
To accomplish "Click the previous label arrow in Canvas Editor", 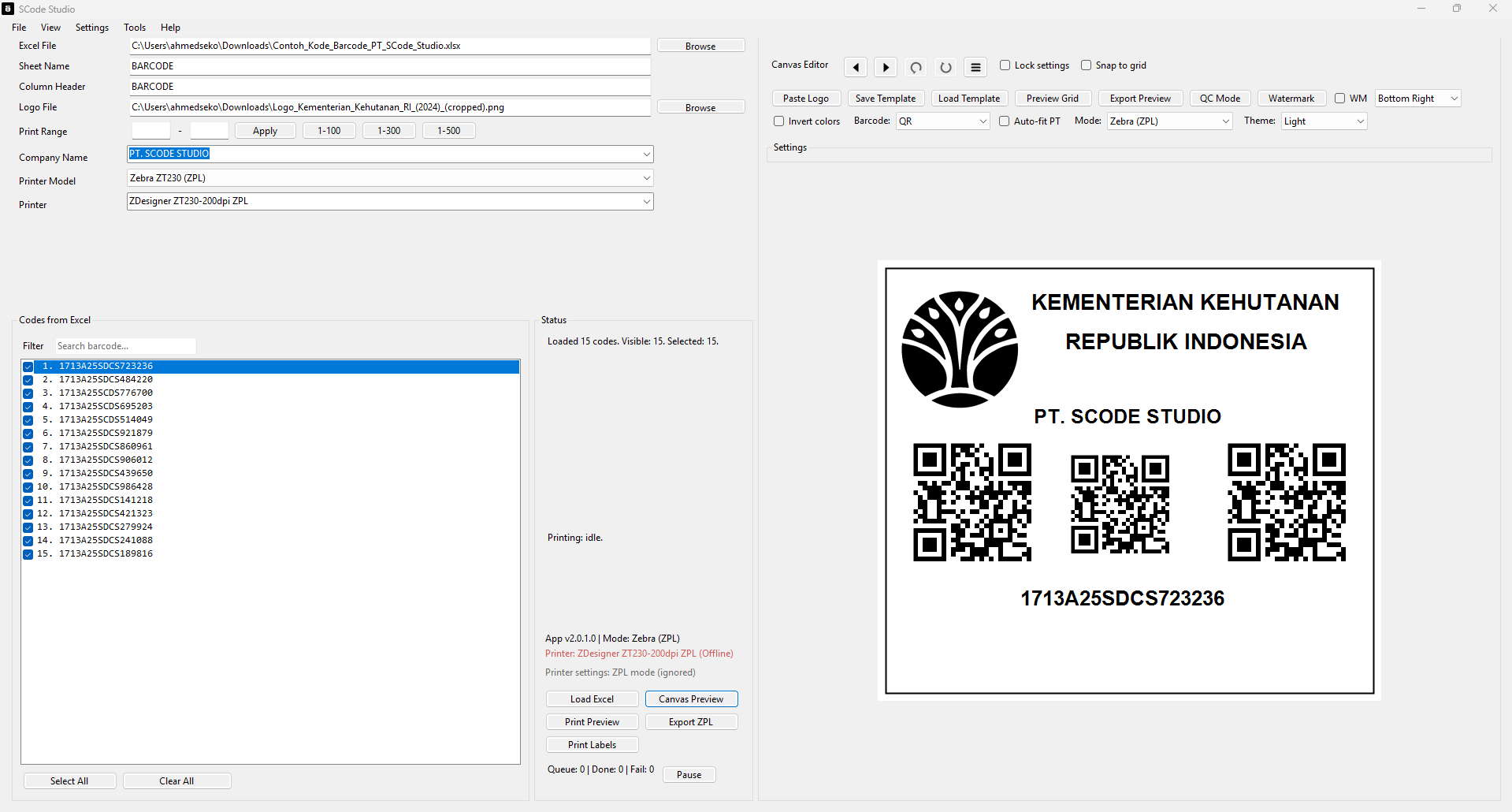I will [856, 67].
